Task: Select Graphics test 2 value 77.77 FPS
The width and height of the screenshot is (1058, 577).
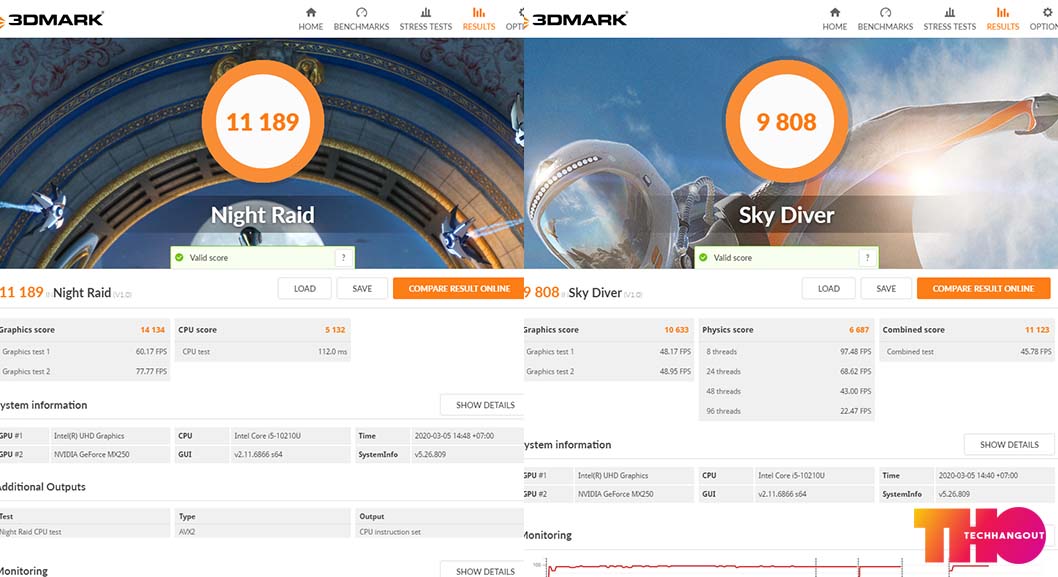Action: click(151, 371)
